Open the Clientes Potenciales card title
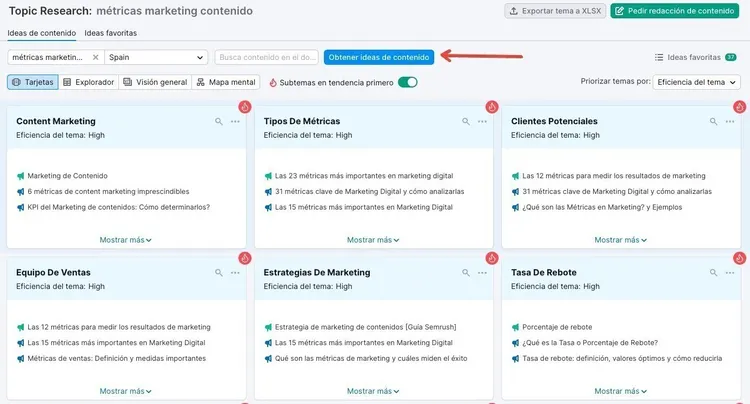 coord(554,121)
